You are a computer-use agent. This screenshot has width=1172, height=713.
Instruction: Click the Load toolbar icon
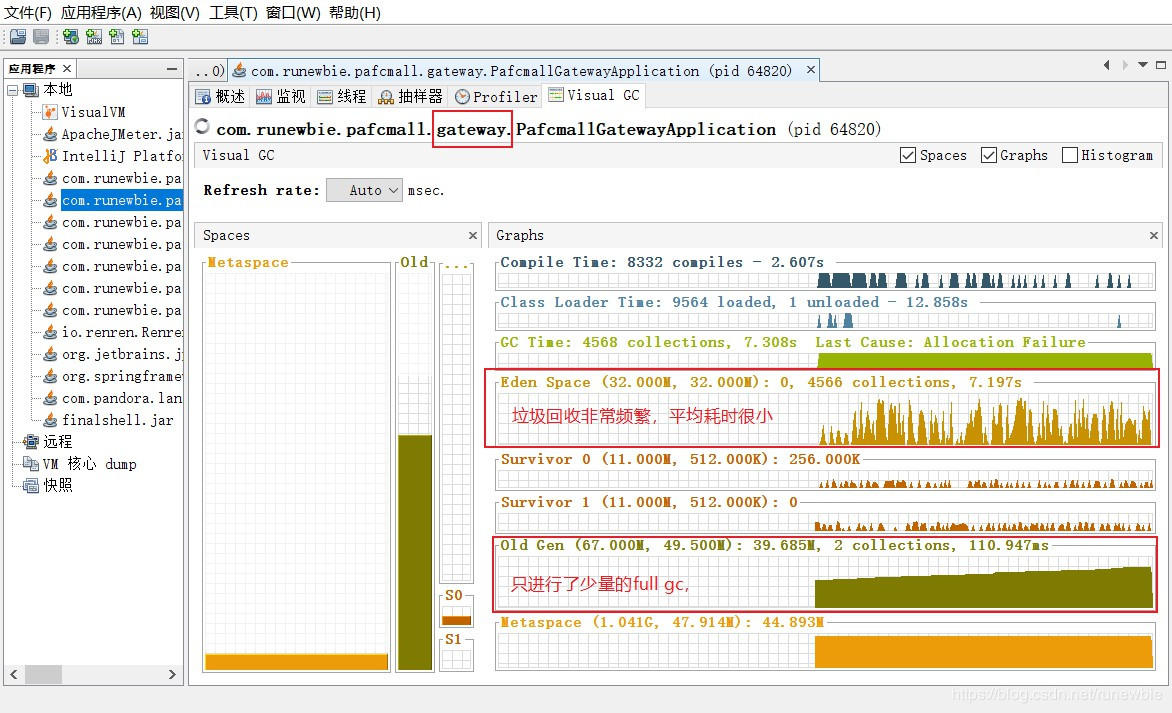coord(18,36)
